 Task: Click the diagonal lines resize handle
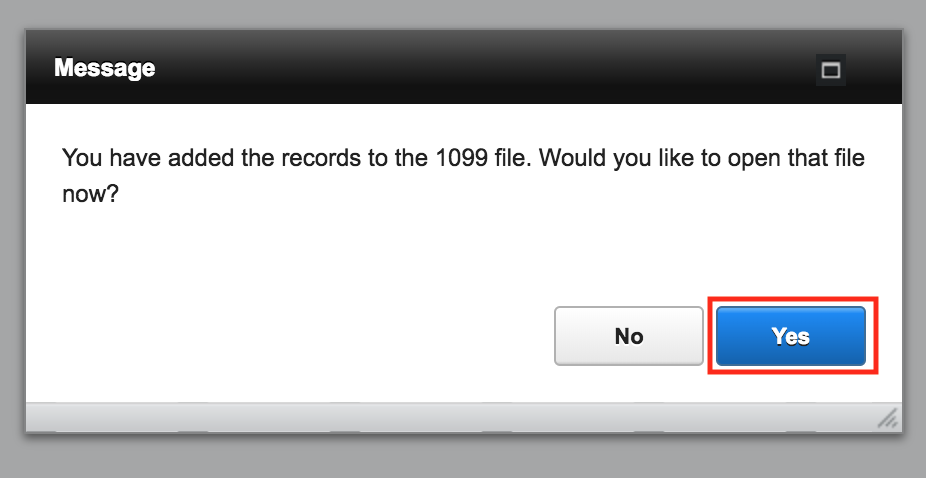[x=888, y=418]
